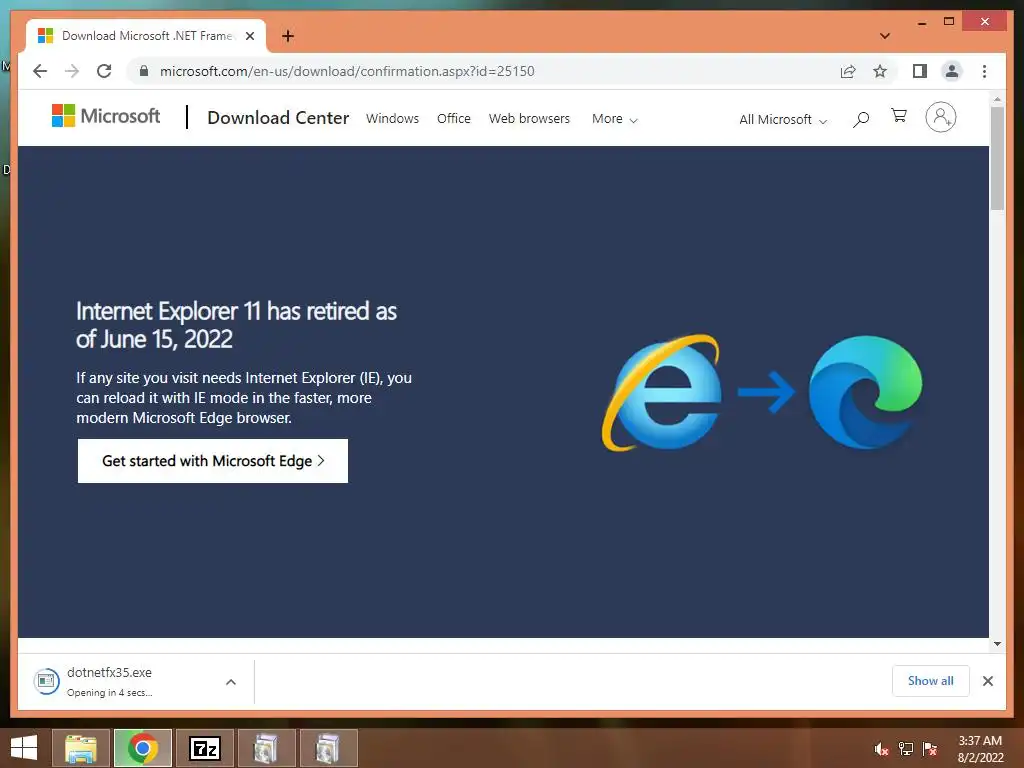Expand the More dropdown
The height and width of the screenshot is (768, 1024).
click(x=615, y=119)
